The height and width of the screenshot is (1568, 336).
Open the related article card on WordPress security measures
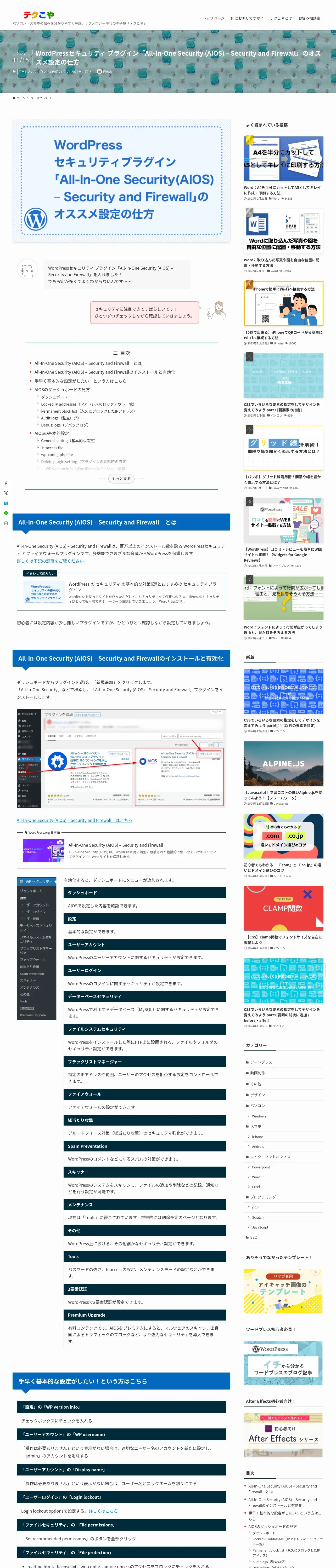[121, 591]
